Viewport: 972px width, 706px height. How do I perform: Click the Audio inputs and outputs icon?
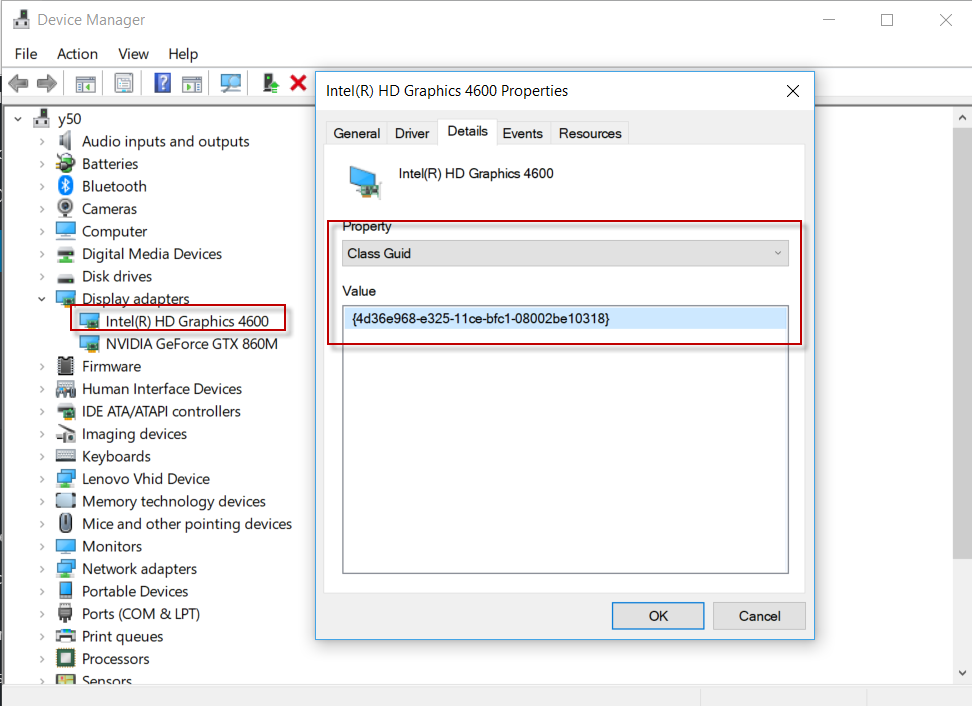[65, 141]
